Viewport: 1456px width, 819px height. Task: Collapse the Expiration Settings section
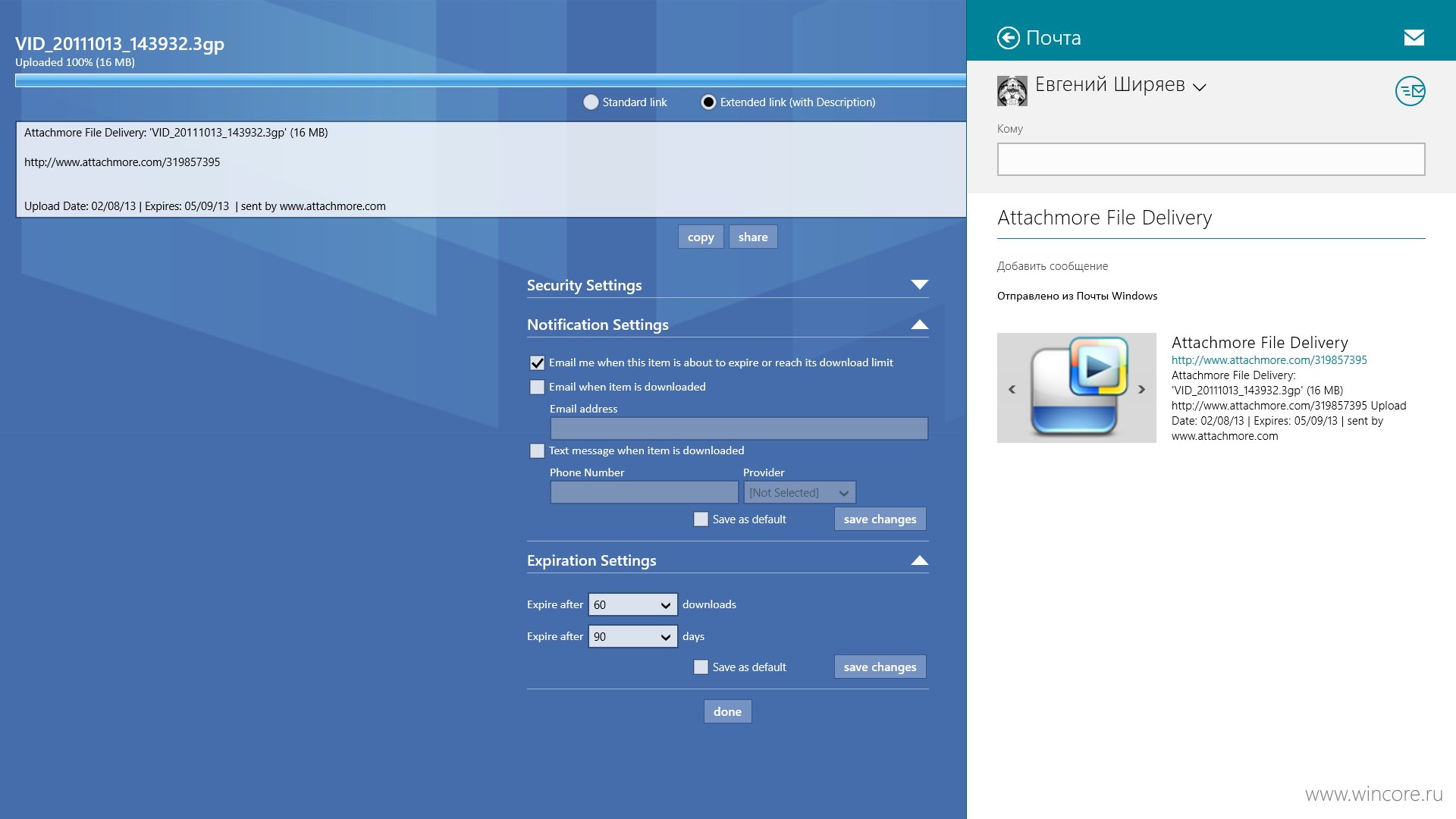click(919, 560)
